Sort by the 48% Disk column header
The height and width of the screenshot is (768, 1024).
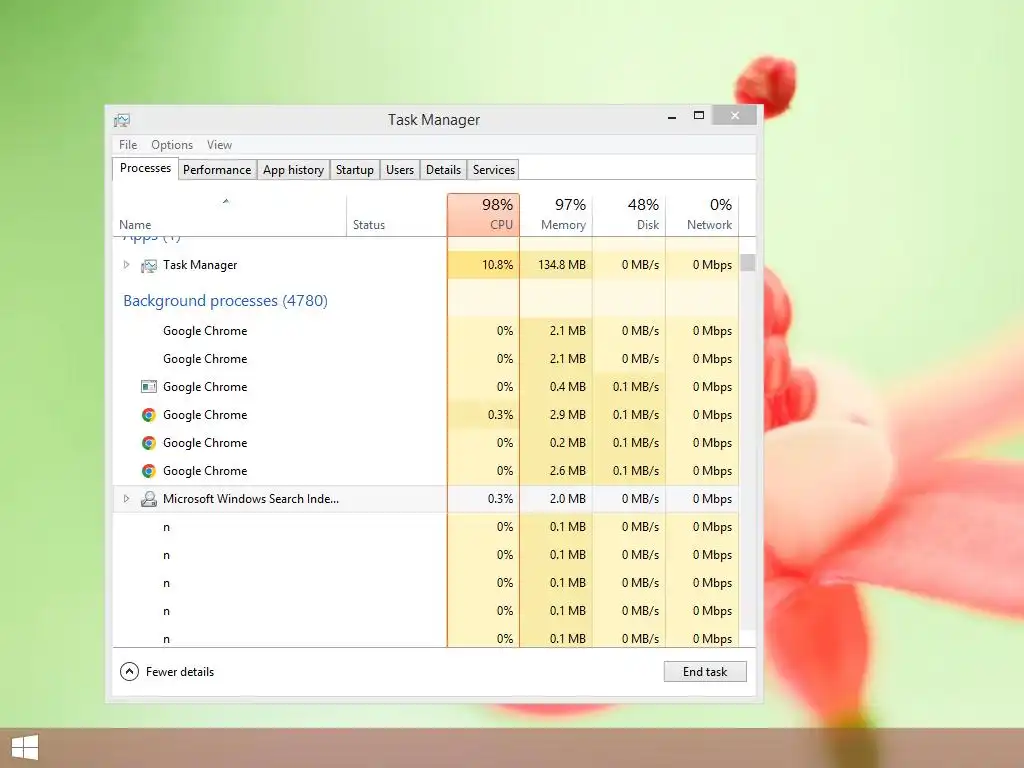click(x=629, y=215)
